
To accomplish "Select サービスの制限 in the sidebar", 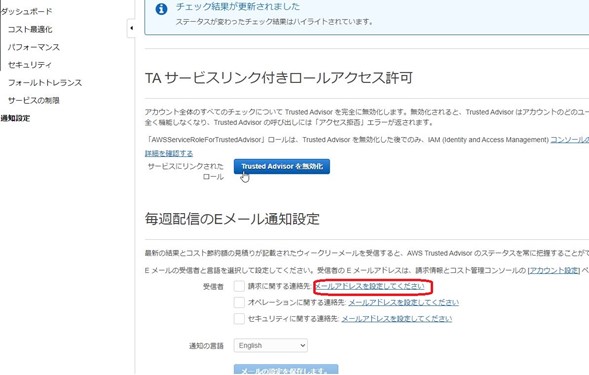I will coord(34,100).
